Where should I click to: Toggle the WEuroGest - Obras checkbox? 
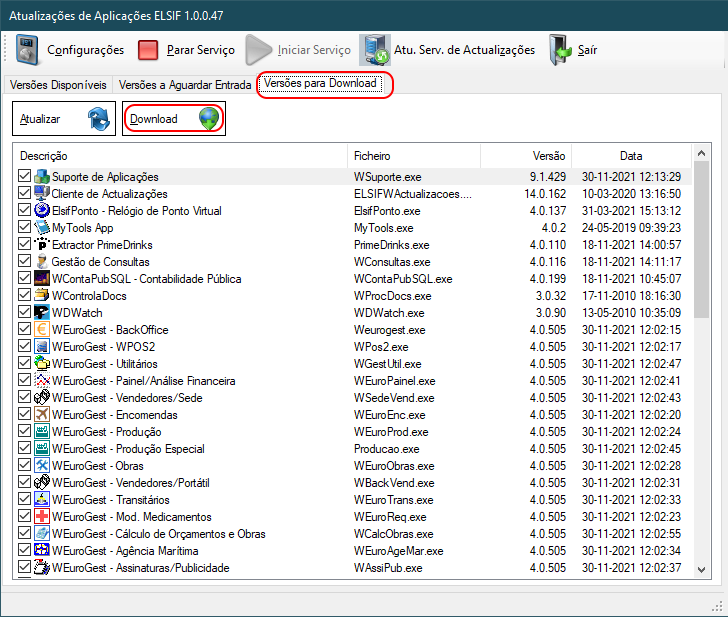click(x=25, y=466)
